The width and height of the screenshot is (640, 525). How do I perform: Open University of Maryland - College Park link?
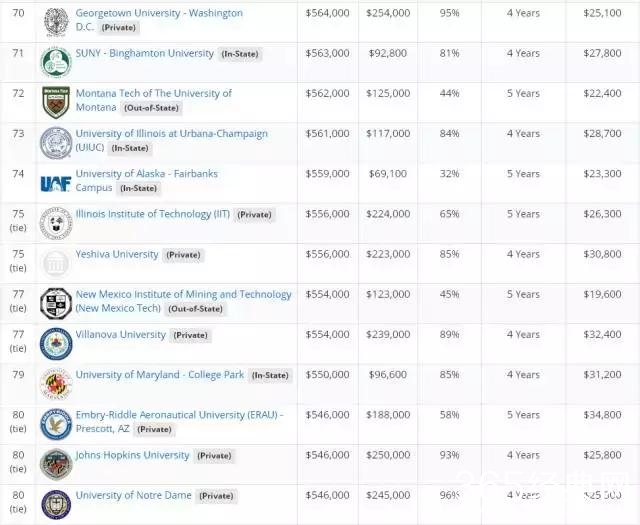coord(159,375)
